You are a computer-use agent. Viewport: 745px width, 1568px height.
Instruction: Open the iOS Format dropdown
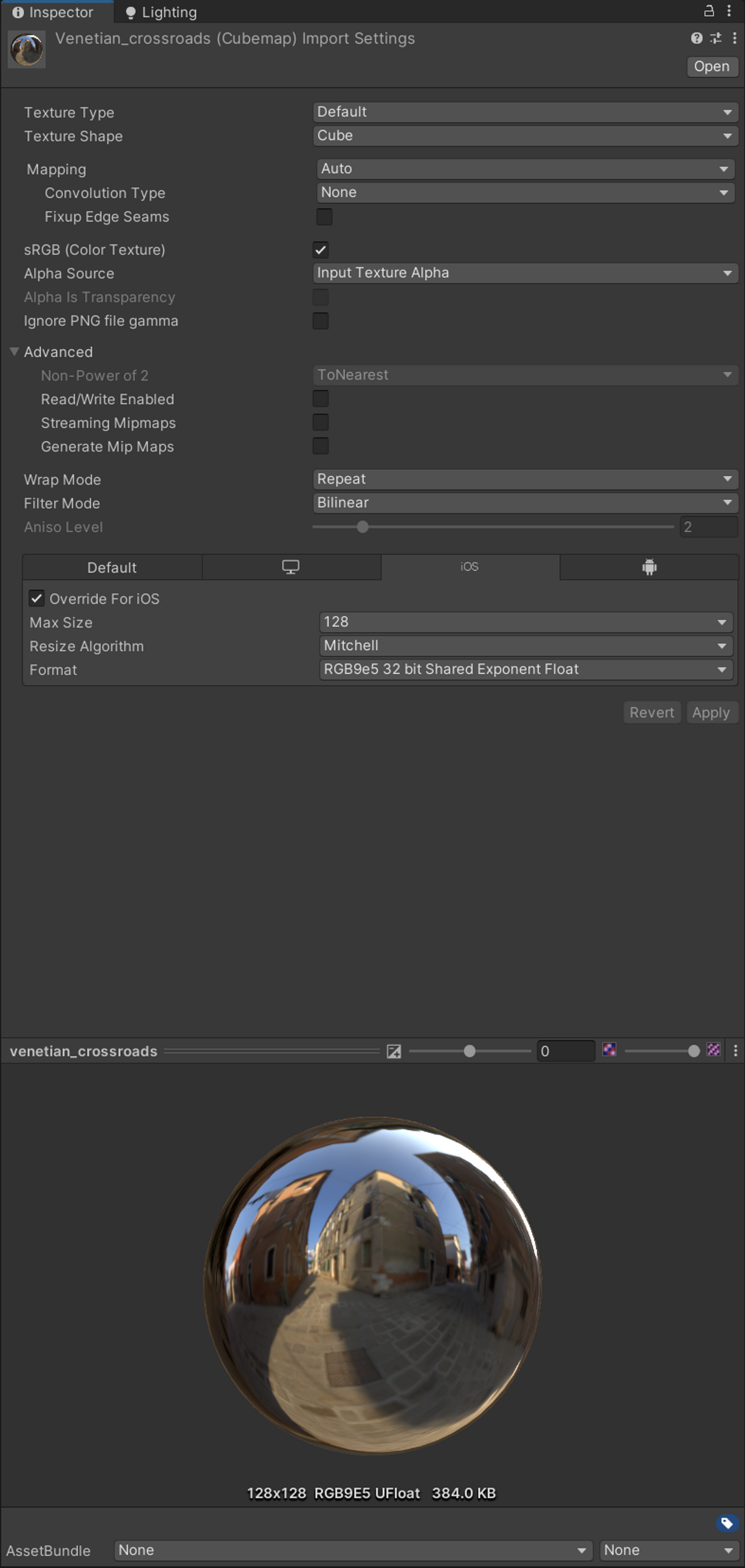pos(525,669)
